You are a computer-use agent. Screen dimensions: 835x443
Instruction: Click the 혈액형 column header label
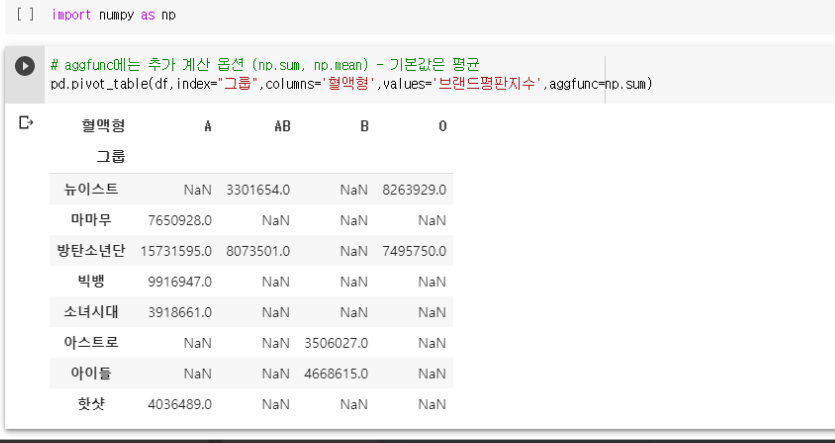(x=103, y=126)
